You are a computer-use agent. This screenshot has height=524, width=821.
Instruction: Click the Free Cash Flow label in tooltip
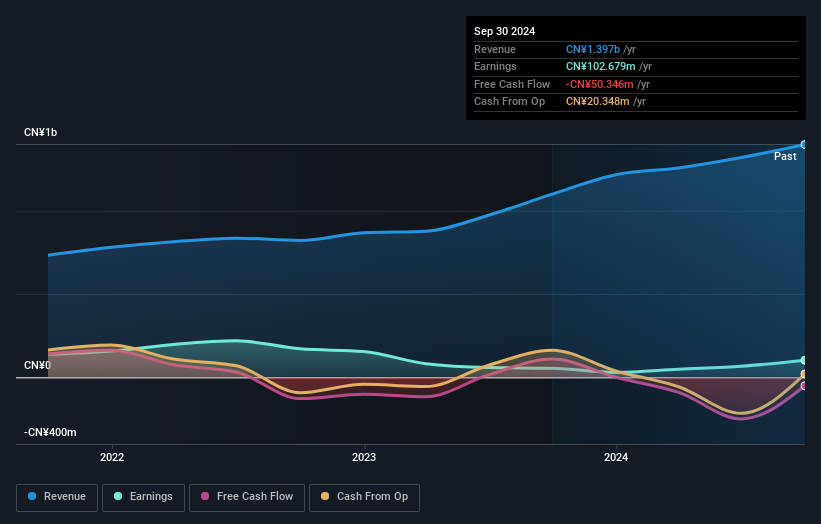coord(512,84)
